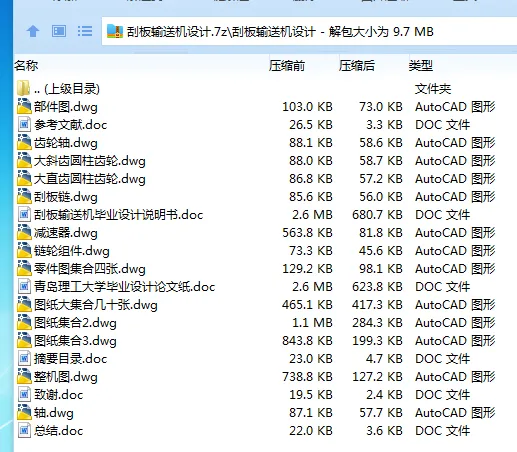The width and height of the screenshot is (517, 452).
Task: Select the file name 减速器.dwg
Action: tap(66, 233)
